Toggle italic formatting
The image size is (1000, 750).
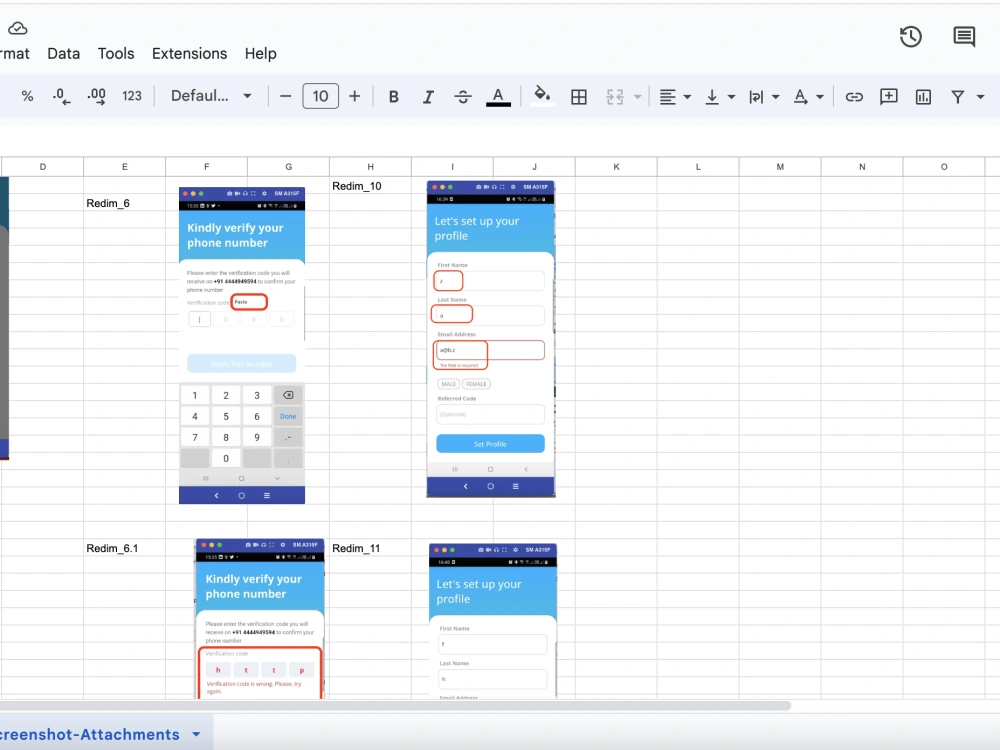click(428, 96)
